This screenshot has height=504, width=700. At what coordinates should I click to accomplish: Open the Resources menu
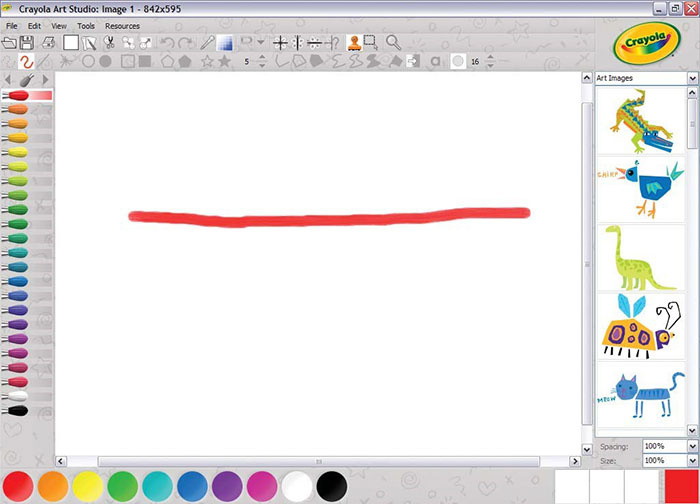pos(122,25)
